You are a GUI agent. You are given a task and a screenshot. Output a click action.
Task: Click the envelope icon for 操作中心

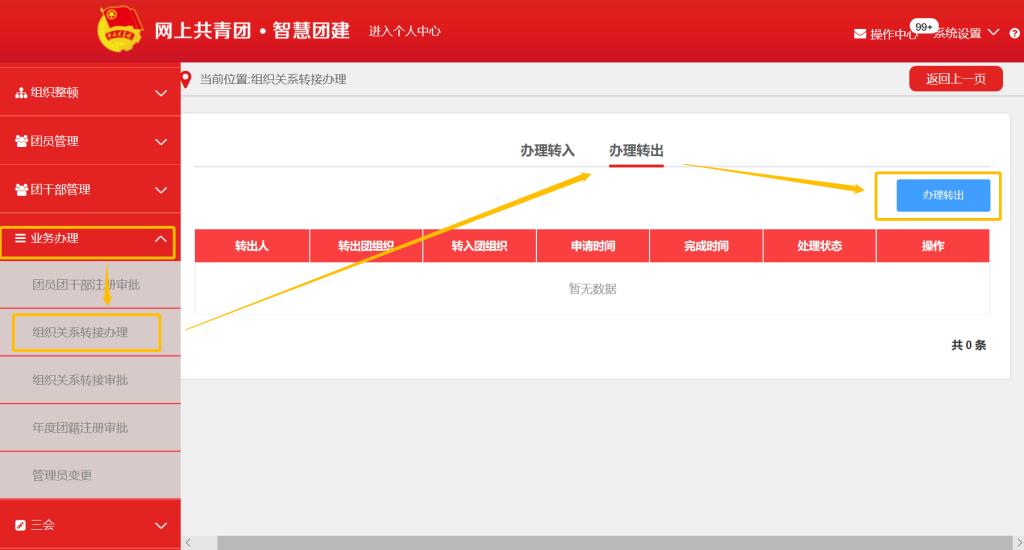click(x=860, y=34)
